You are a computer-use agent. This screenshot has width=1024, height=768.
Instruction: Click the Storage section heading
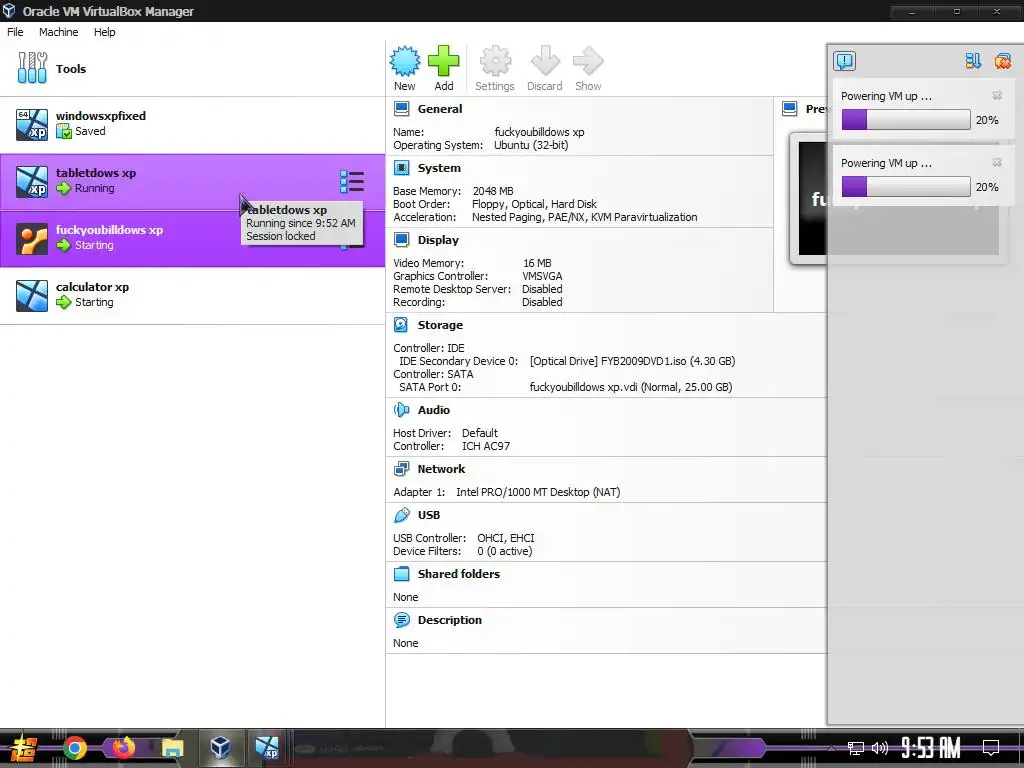(440, 325)
